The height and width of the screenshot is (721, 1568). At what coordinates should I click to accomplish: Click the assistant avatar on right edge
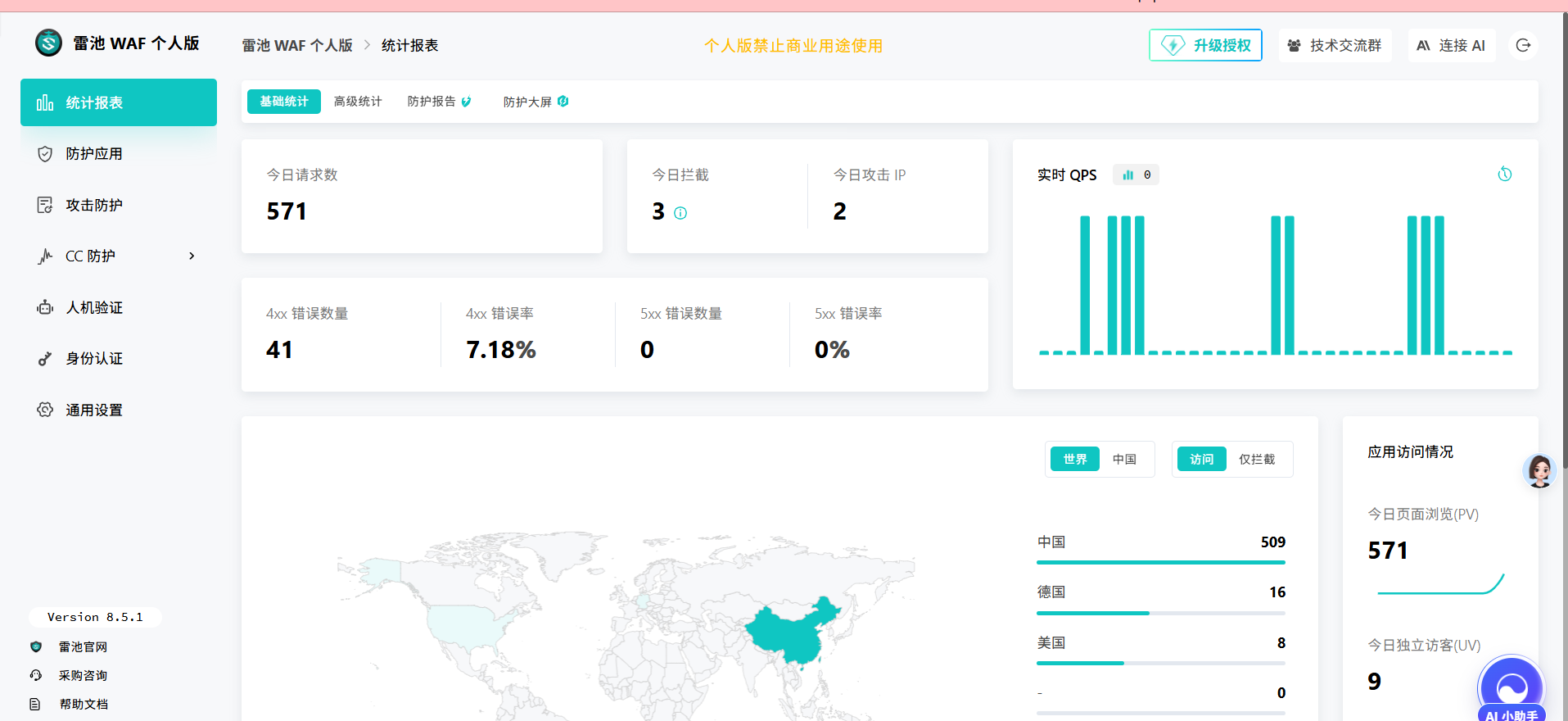click(1539, 470)
